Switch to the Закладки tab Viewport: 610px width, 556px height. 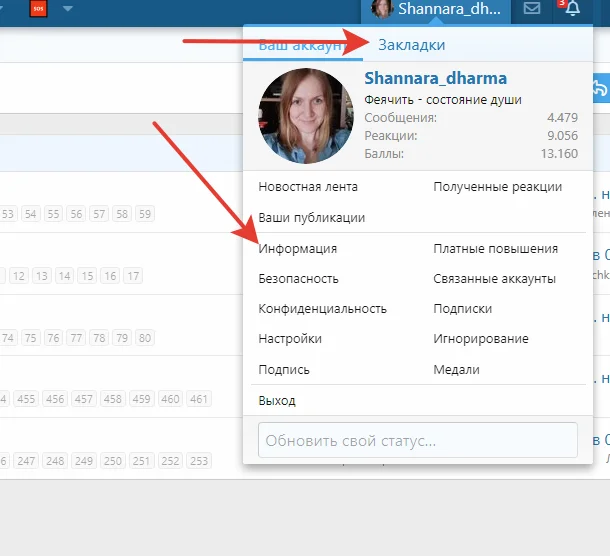click(x=411, y=45)
